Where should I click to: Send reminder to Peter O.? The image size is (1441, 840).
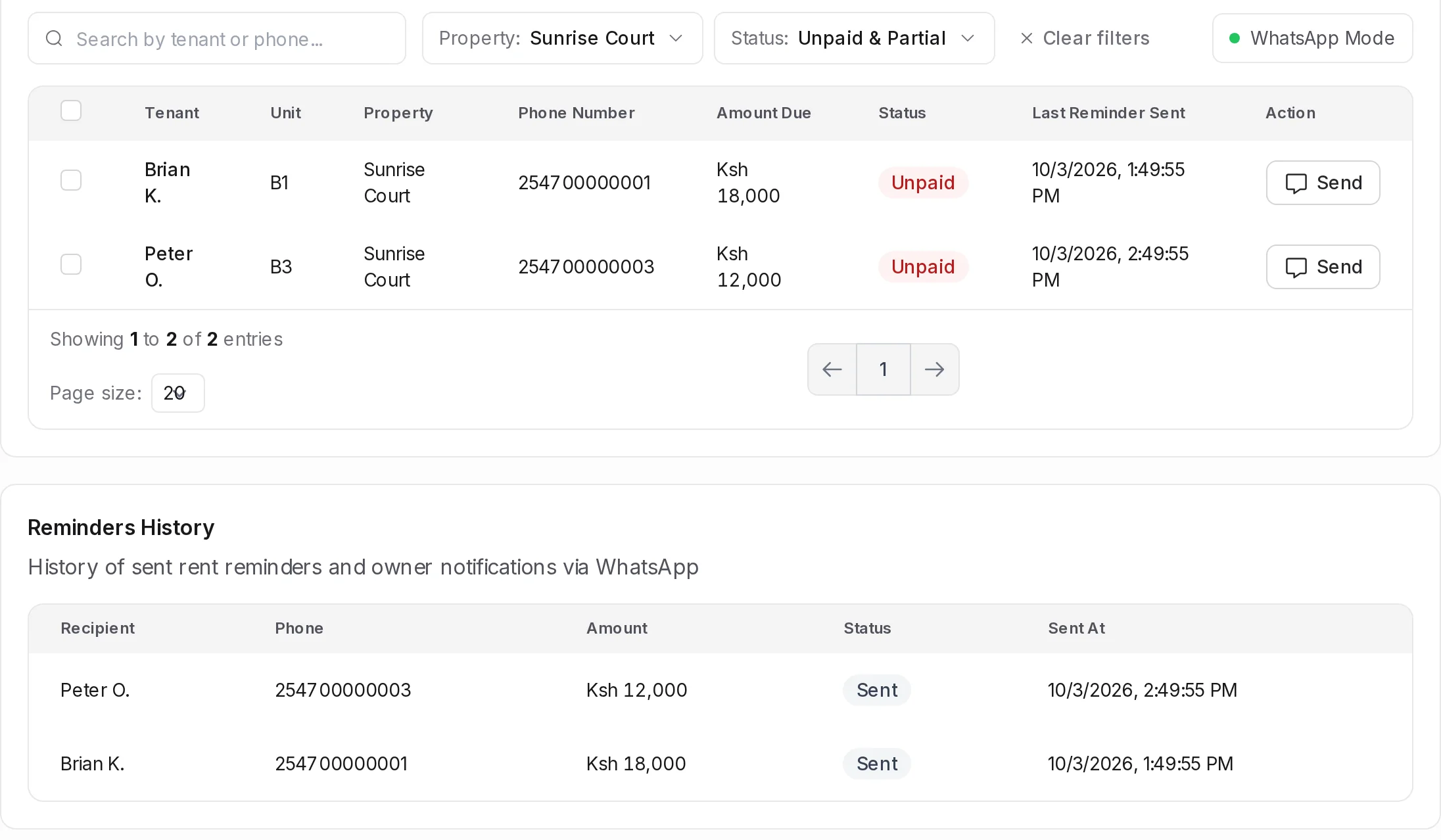pyautogui.click(x=1323, y=267)
